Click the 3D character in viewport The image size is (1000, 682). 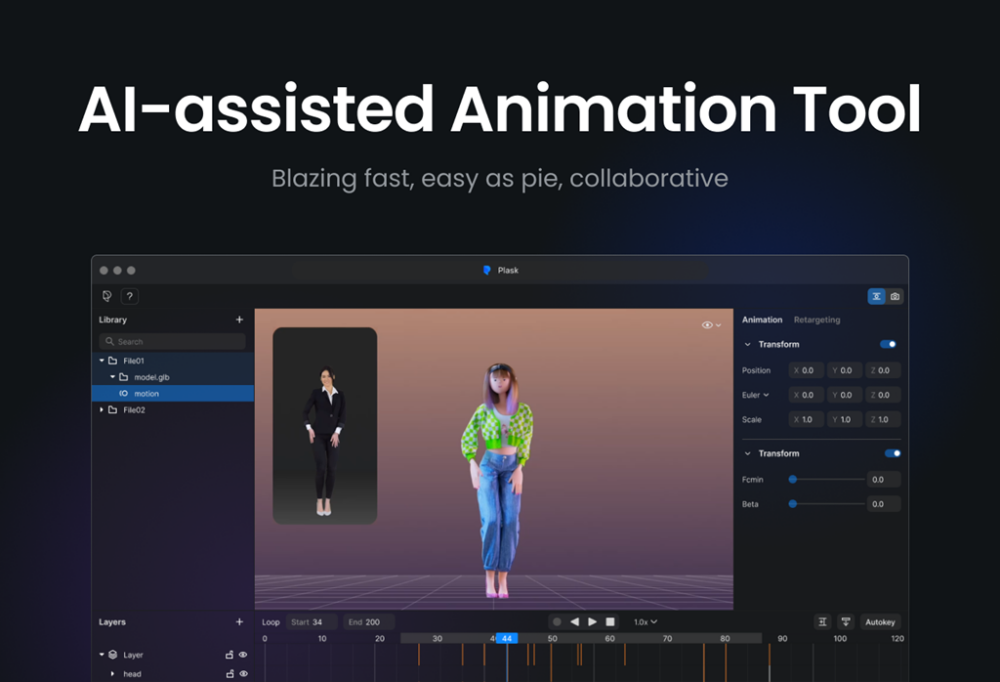498,480
